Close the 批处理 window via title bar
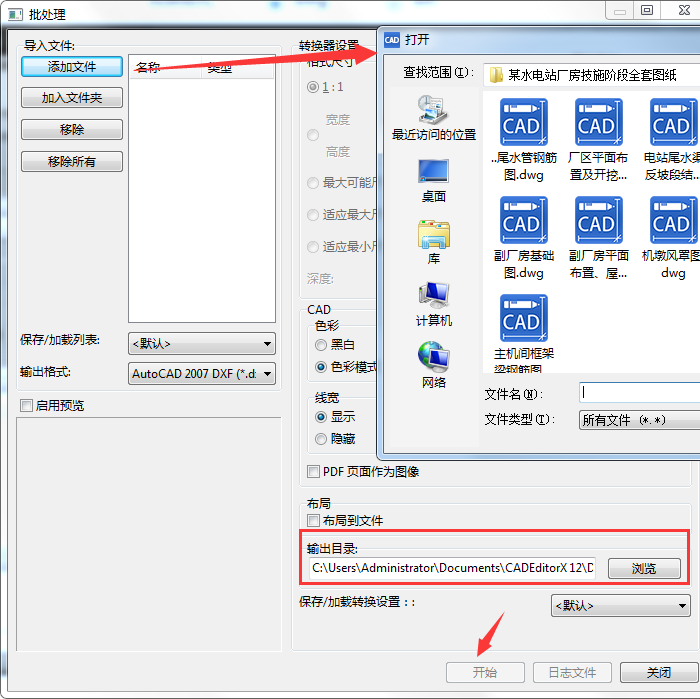Image resolution: width=700 pixels, height=699 pixels. pyautogui.click(x=684, y=10)
